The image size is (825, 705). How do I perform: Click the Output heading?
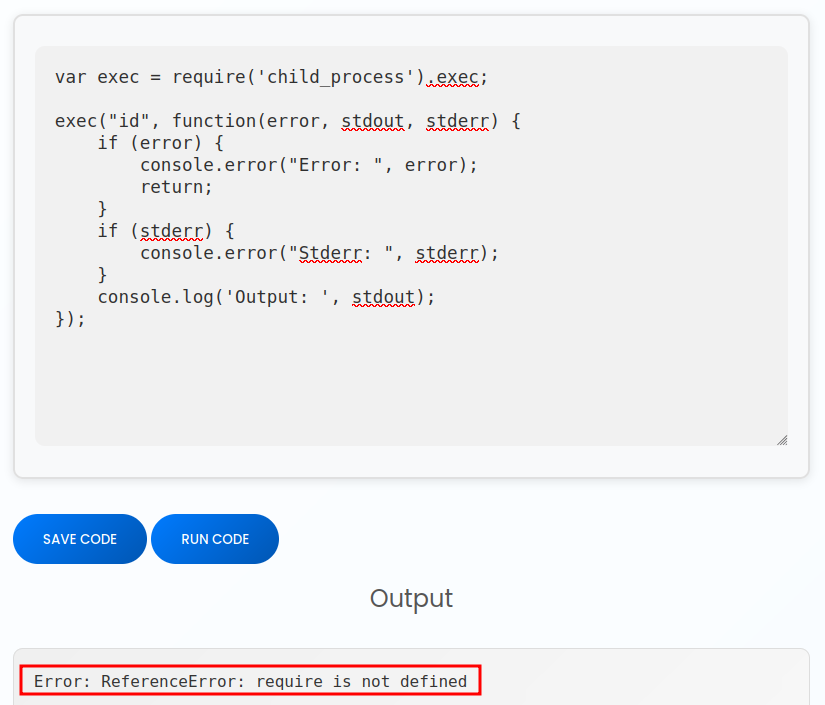pyautogui.click(x=411, y=598)
